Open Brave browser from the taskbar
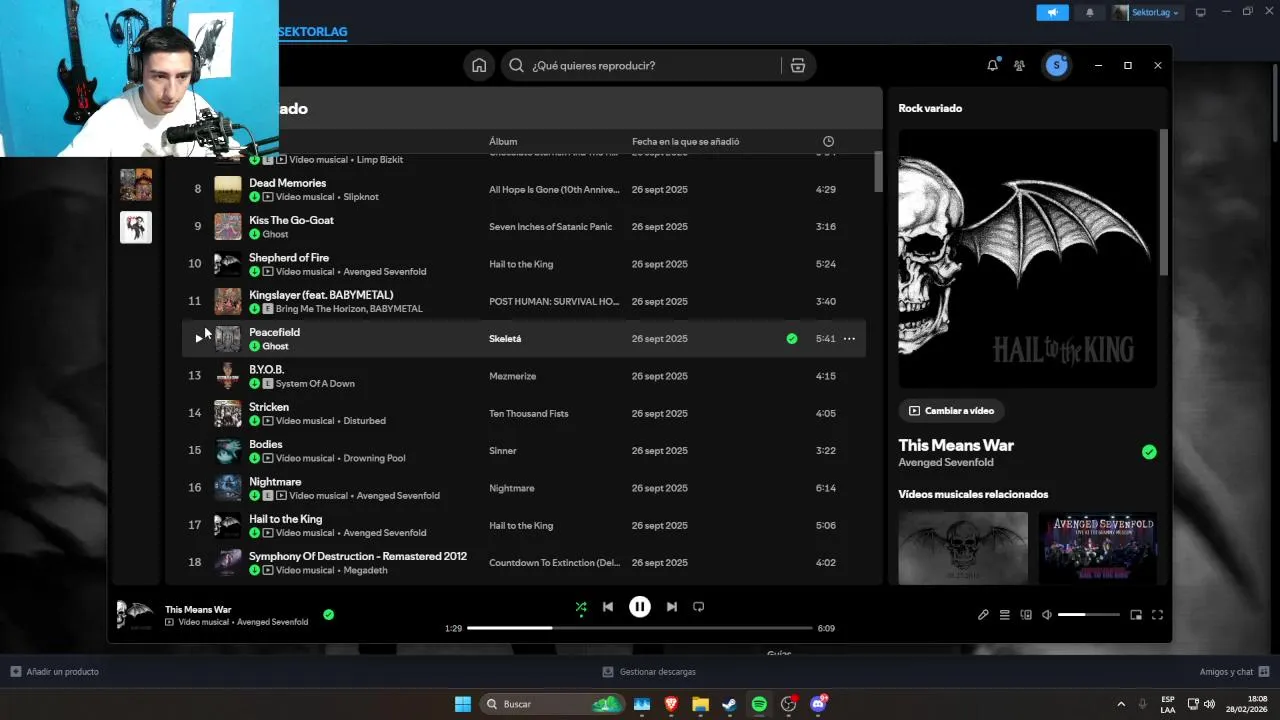 point(671,704)
